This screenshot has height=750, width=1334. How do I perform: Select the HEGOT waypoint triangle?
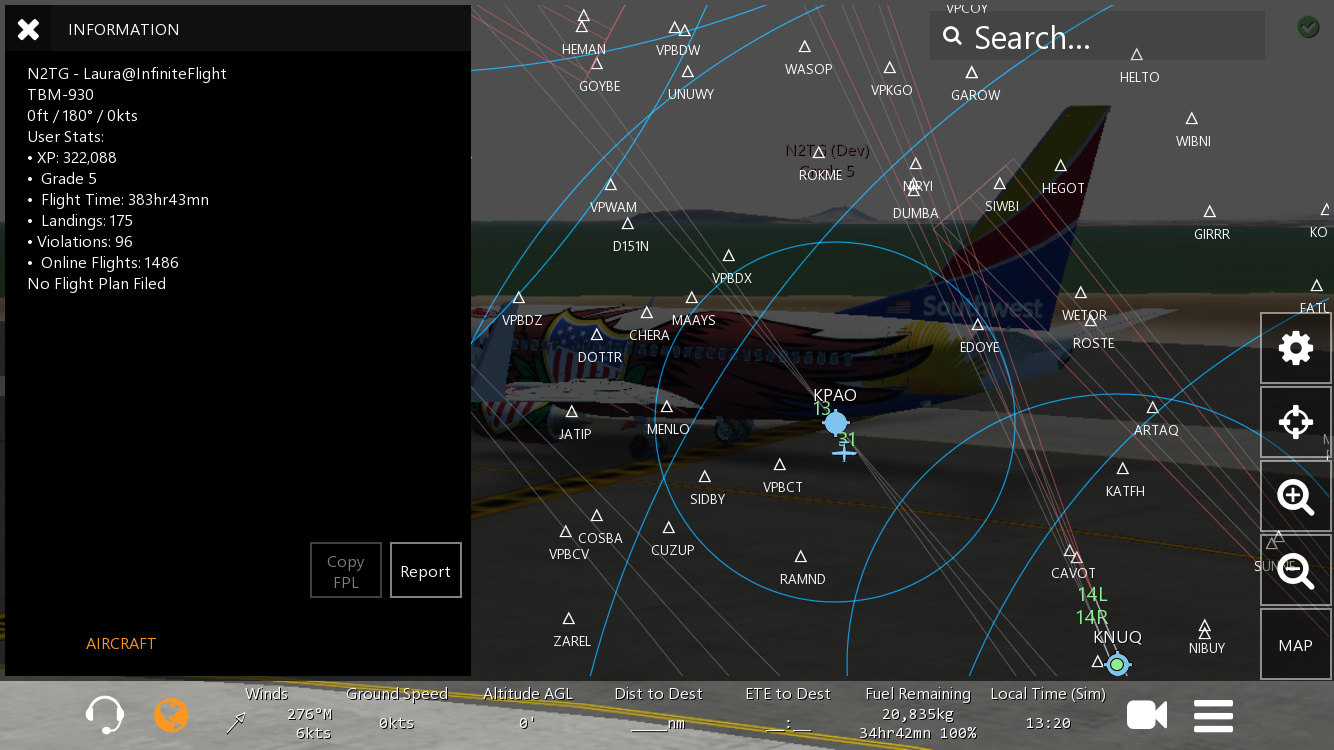(x=1061, y=165)
